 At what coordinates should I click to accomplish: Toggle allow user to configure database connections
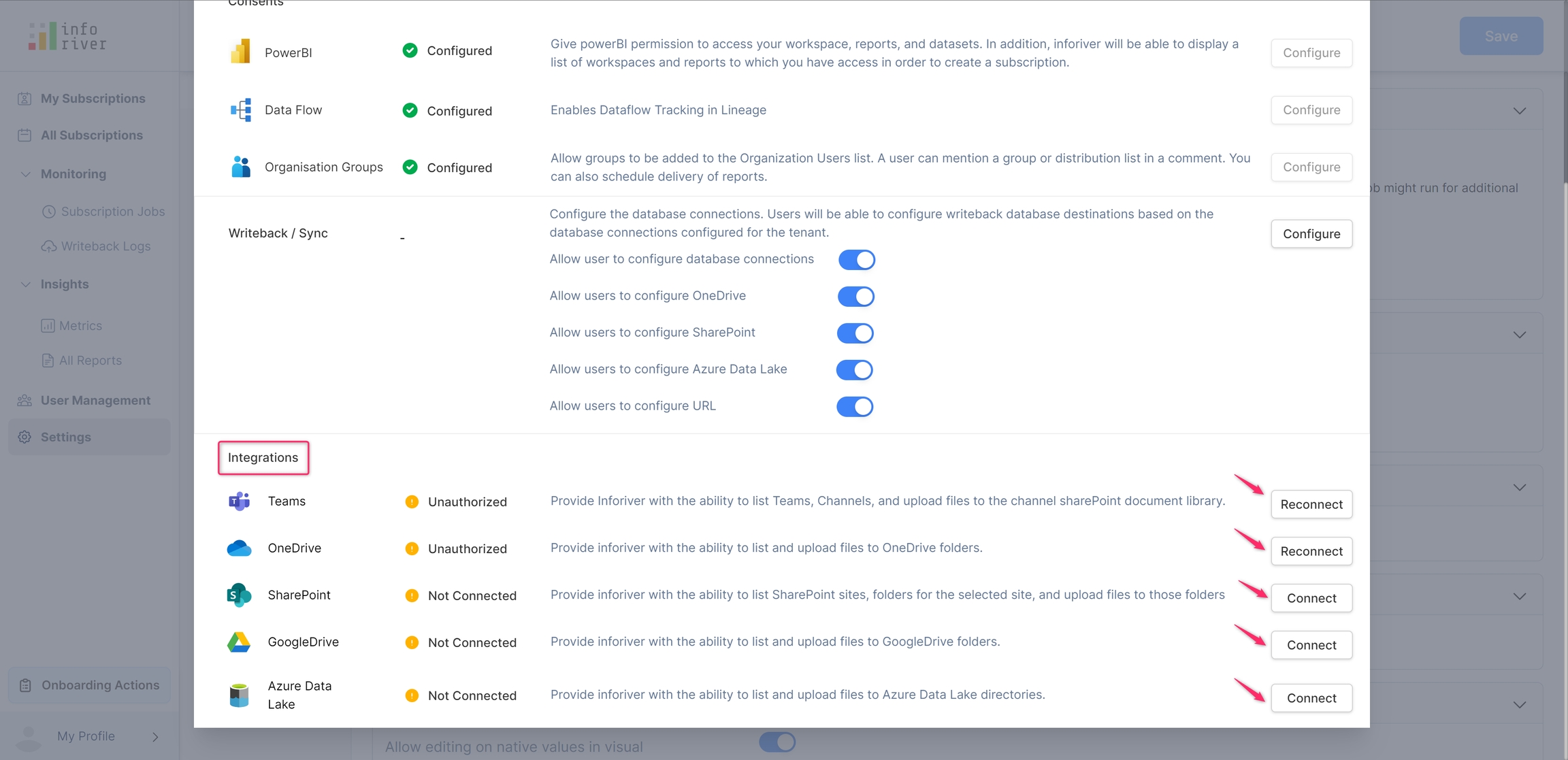[856, 260]
